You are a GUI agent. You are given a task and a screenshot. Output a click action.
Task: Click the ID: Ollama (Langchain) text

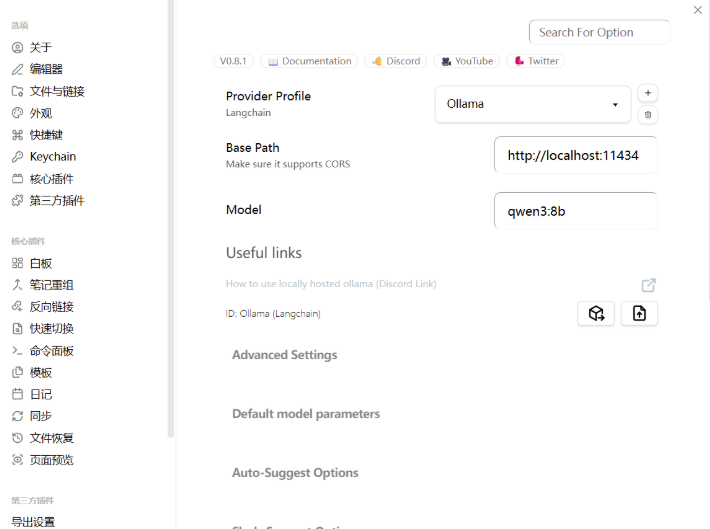273,313
